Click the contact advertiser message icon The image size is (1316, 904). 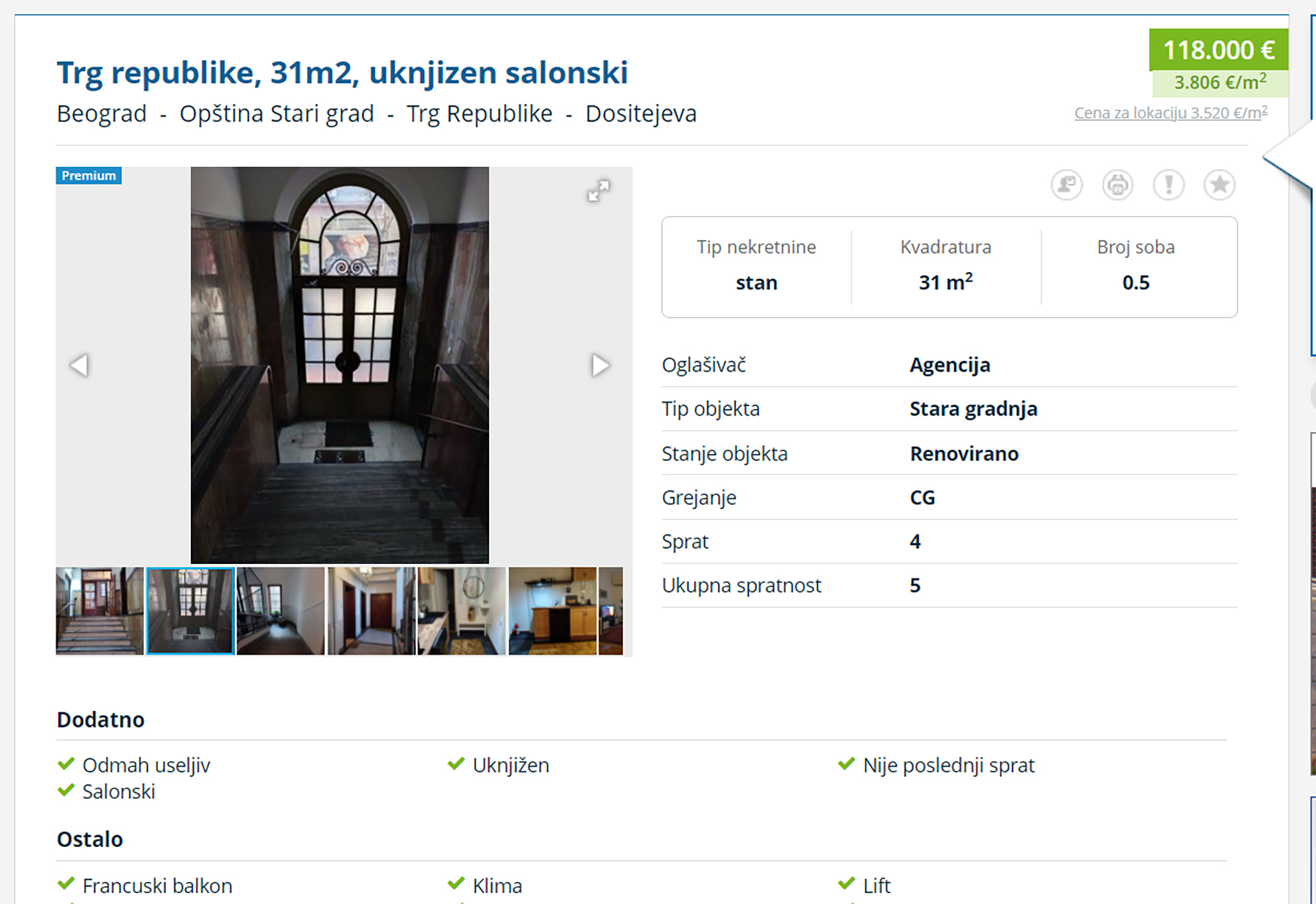point(1067,185)
